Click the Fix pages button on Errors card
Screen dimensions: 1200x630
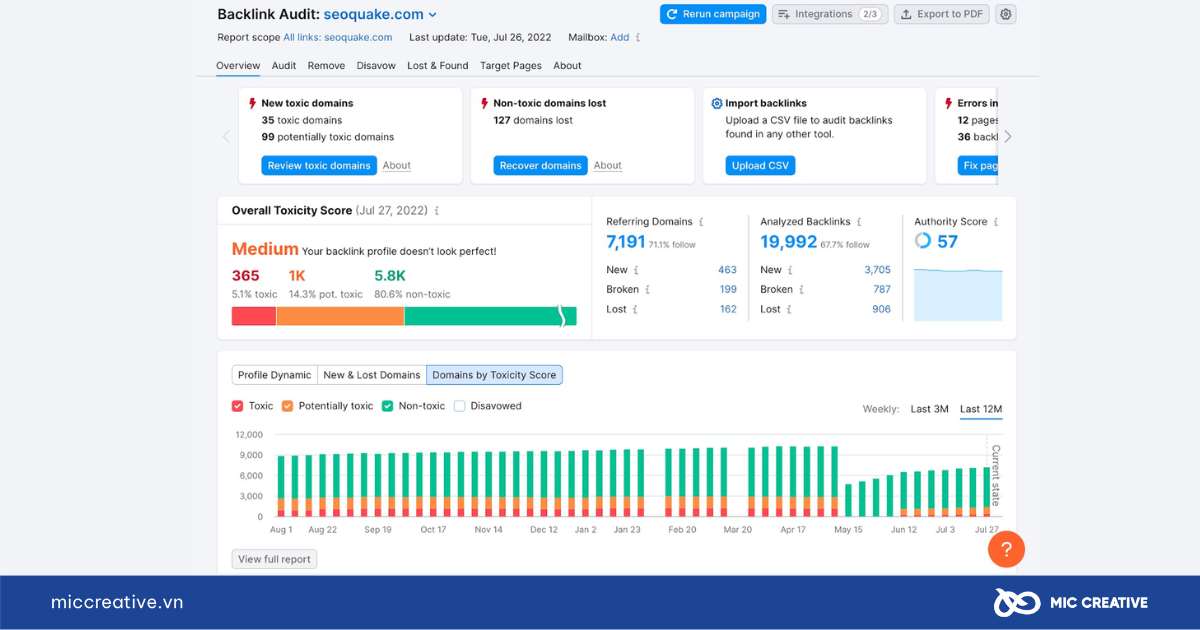978,166
